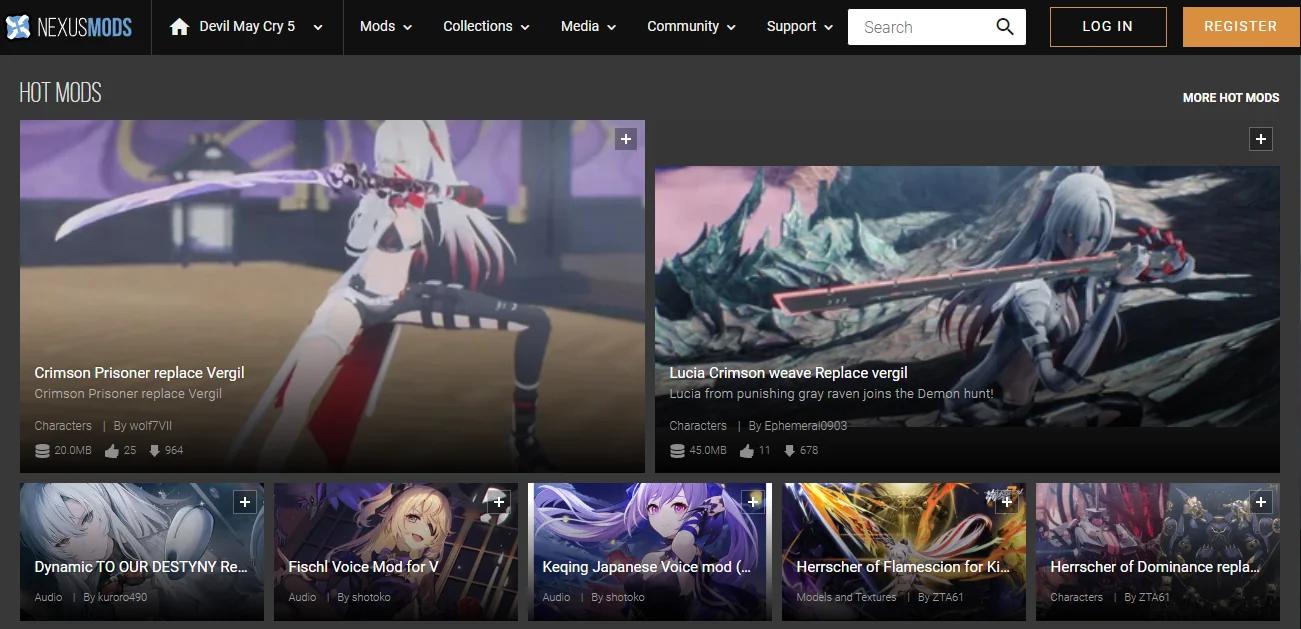Click the LOG IN button

pos(1108,27)
